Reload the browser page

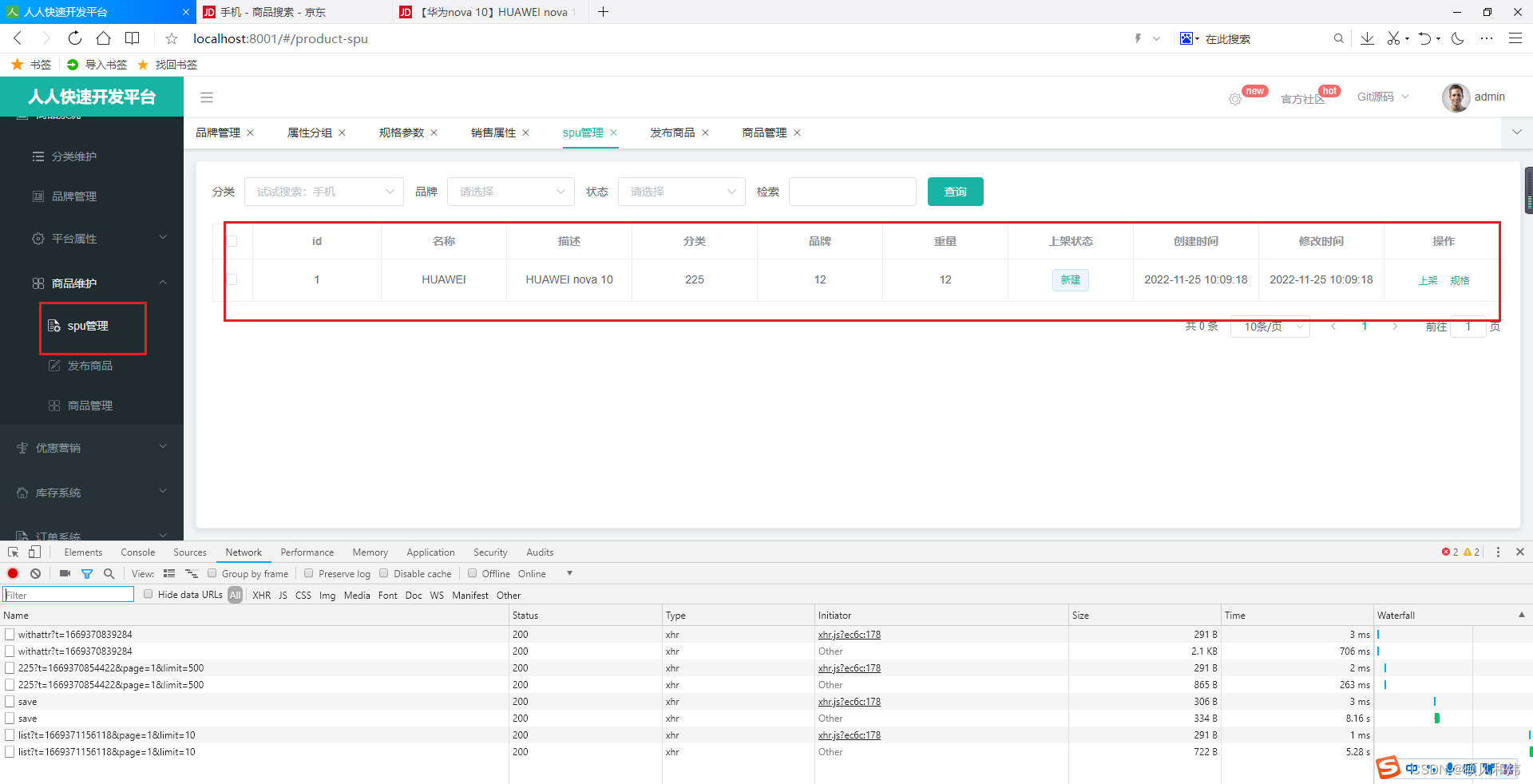click(x=74, y=38)
